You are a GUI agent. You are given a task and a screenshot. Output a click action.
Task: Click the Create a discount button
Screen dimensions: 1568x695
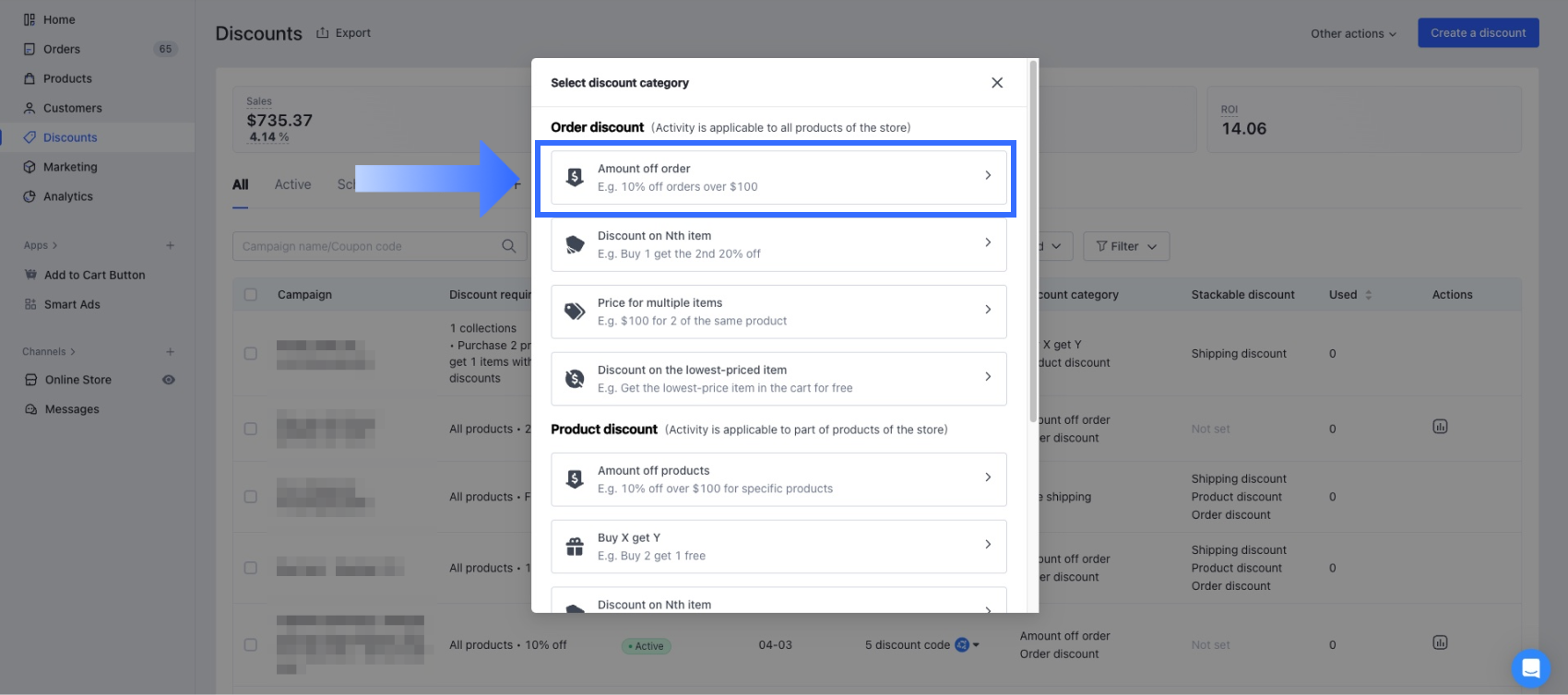click(1478, 33)
